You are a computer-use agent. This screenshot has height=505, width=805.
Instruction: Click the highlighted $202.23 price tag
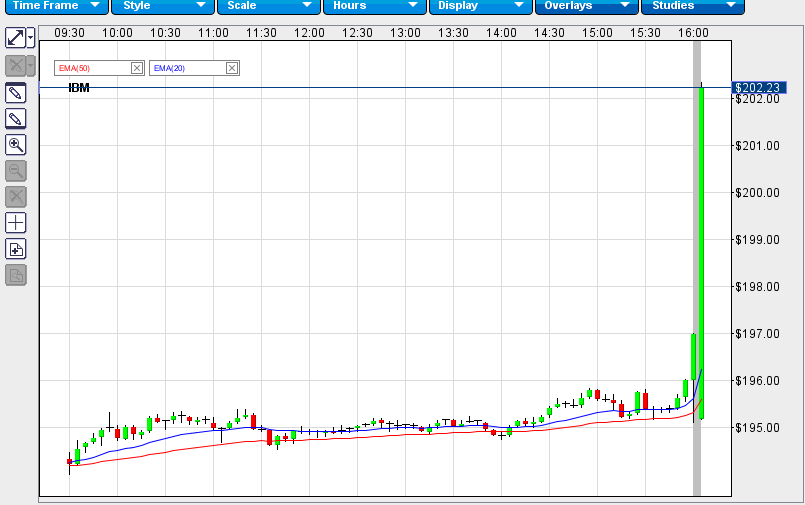click(x=758, y=88)
